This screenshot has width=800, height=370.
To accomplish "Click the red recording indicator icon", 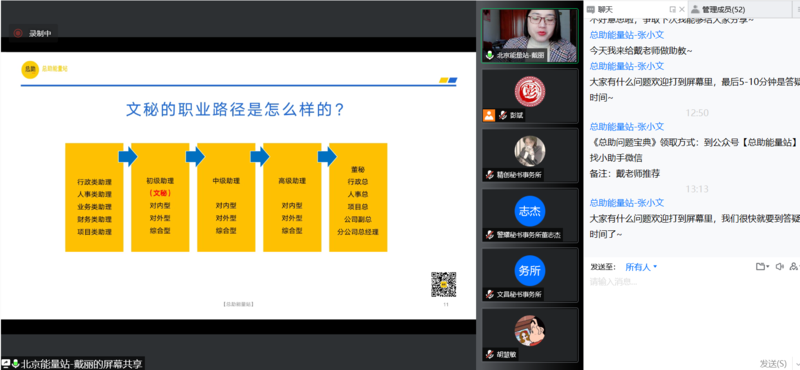I will point(18,33).
